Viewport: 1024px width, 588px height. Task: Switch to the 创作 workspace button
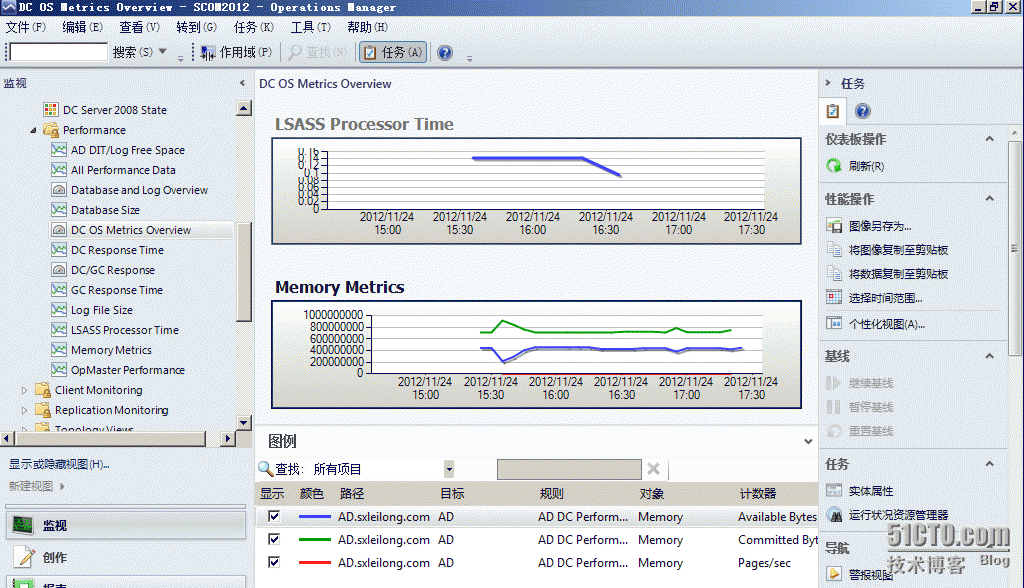point(125,557)
